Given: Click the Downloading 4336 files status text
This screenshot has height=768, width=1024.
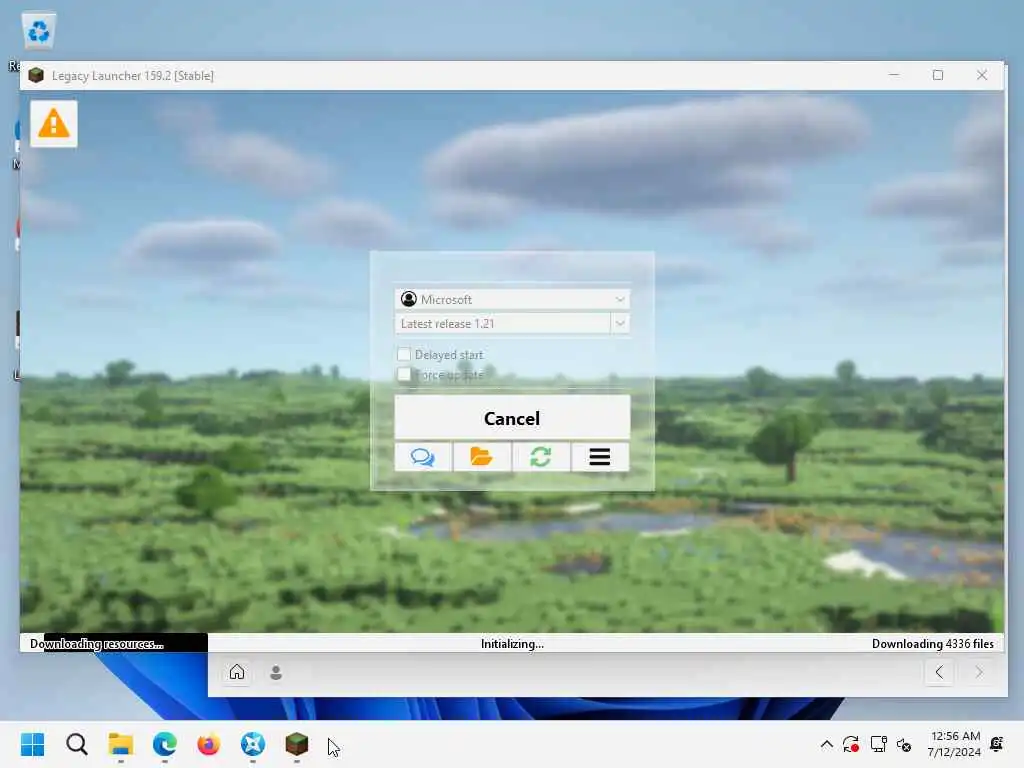Looking at the screenshot, I should tap(933, 643).
